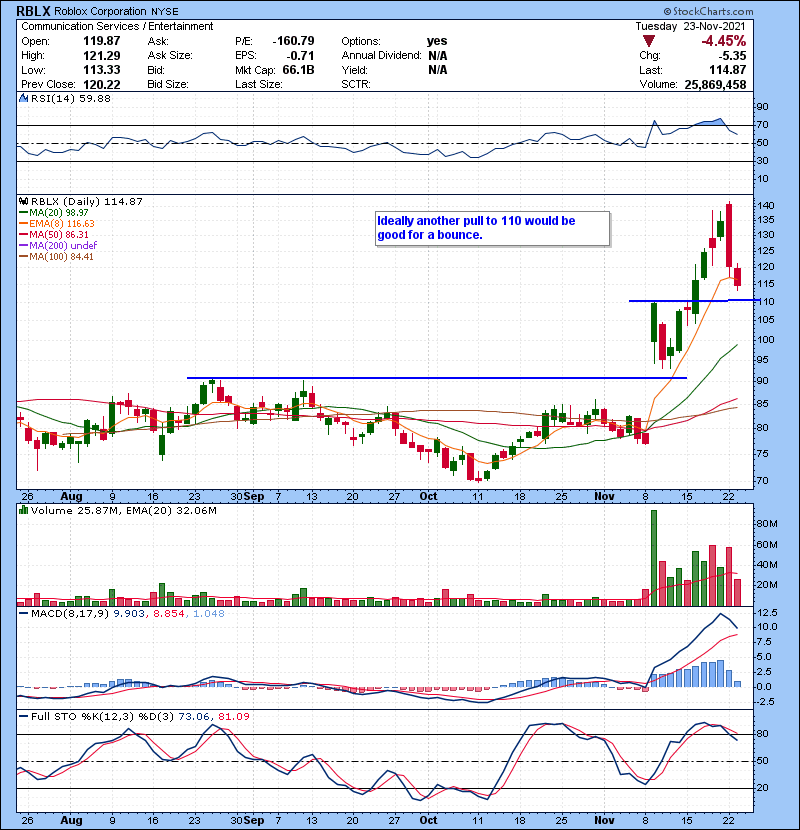Click the red down-triangle change icon

[649, 41]
